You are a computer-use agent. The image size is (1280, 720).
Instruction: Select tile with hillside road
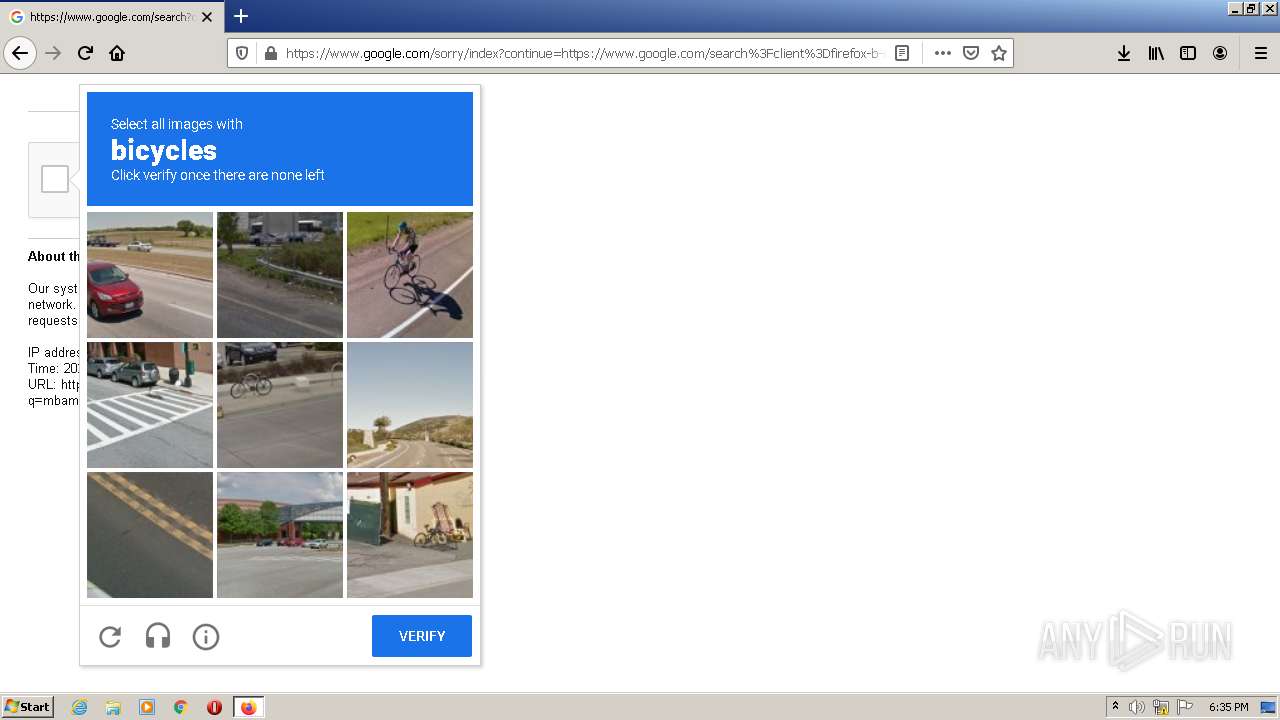(x=410, y=405)
